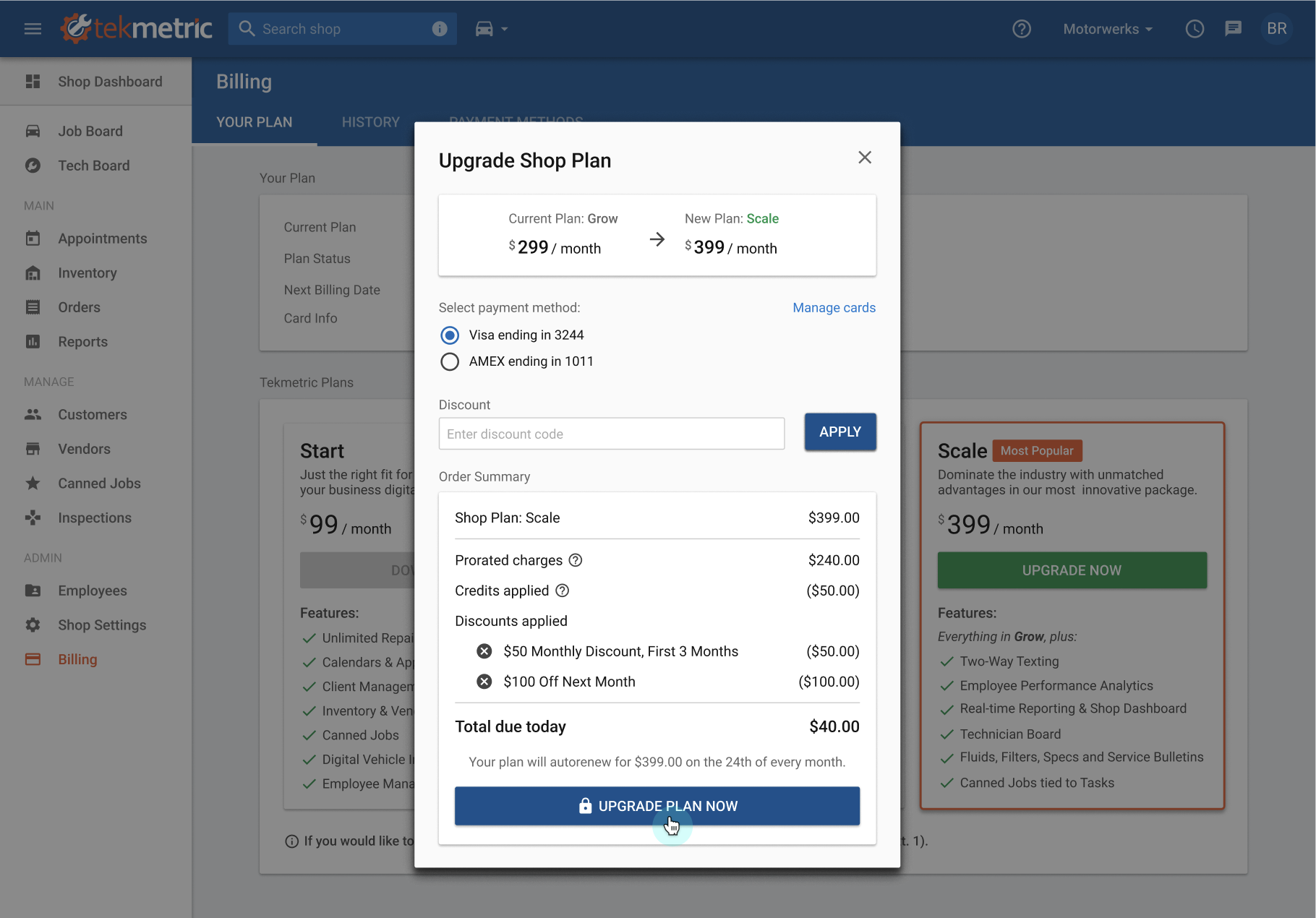Click the Card Info label
Viewport: 1316px width, 918px height.
[x=310, y=318]
